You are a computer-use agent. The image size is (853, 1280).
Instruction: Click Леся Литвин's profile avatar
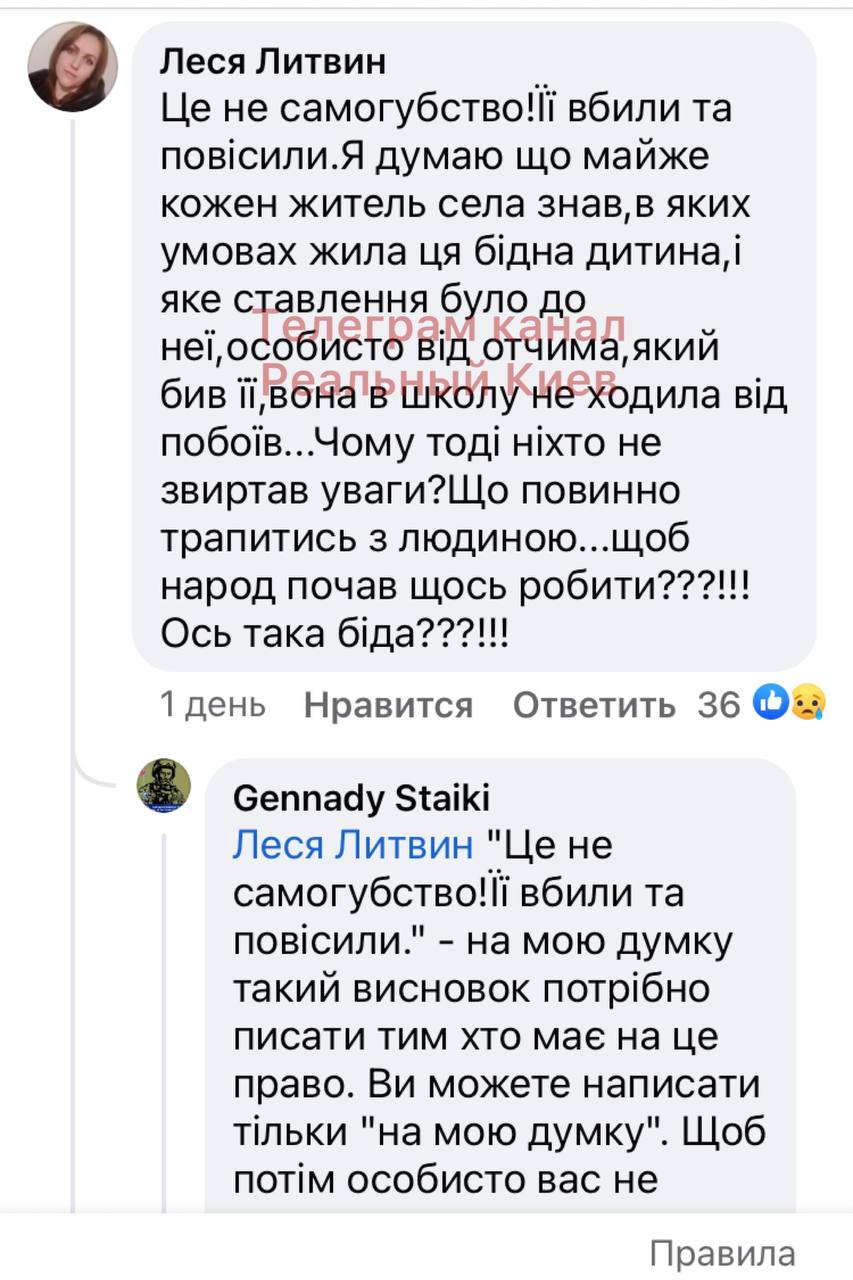72,67
